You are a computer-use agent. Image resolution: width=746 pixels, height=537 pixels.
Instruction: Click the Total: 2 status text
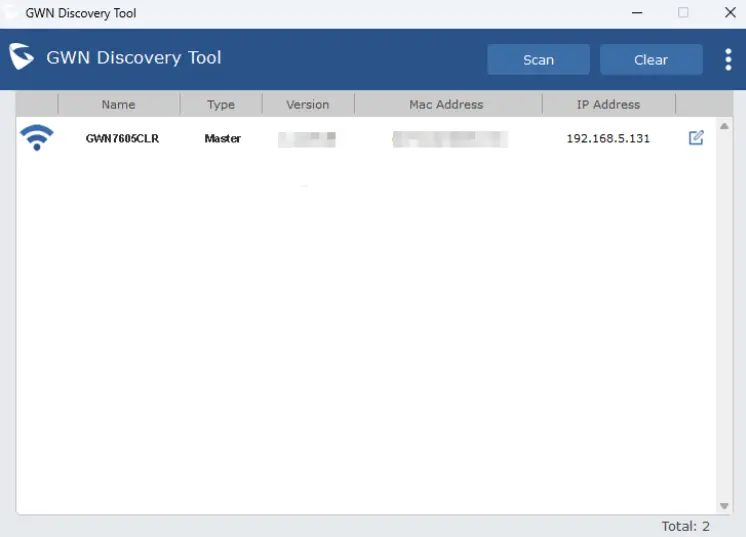[686, 526]
